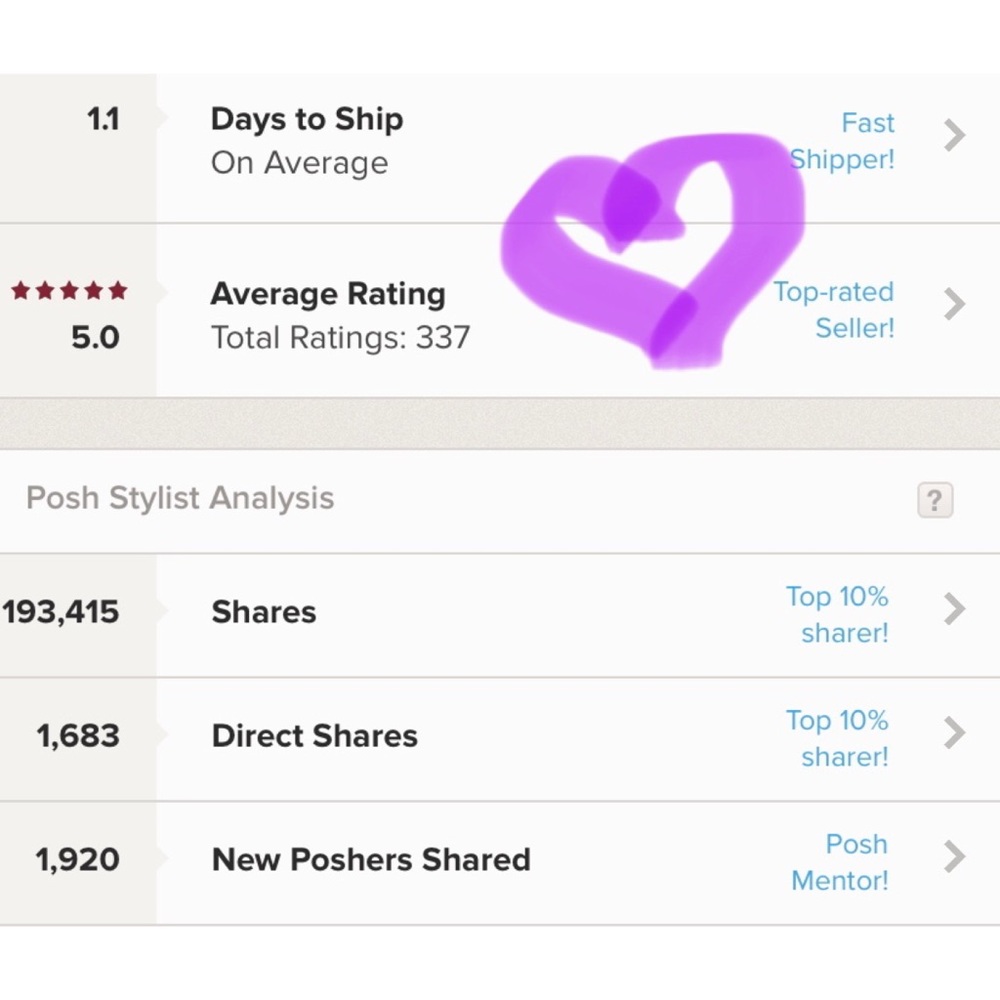Select the Direct Shares label
The height and width of the screenshot is (1000, 1000).
[x=315, y=736]
